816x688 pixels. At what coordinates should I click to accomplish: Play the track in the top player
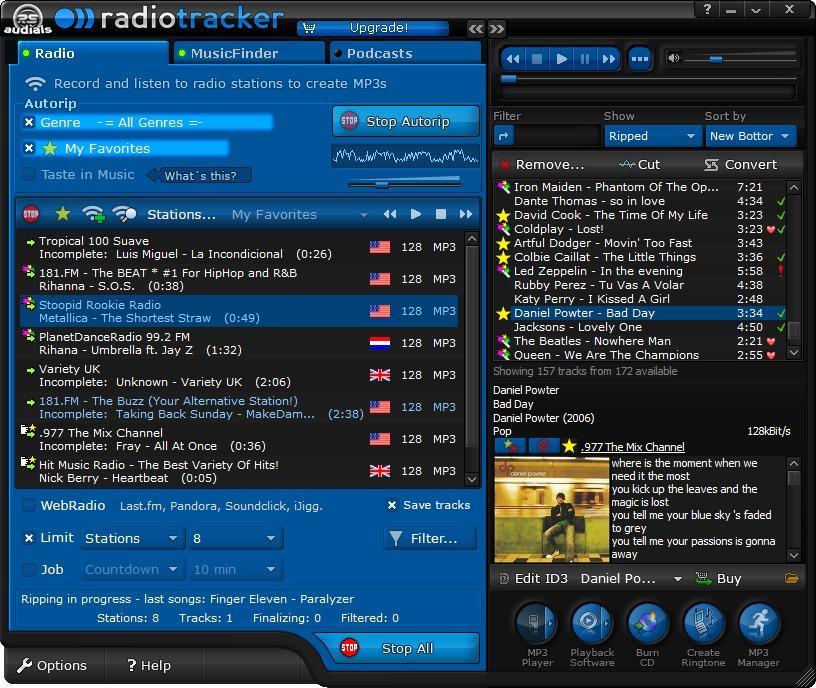tap(561, 59)
